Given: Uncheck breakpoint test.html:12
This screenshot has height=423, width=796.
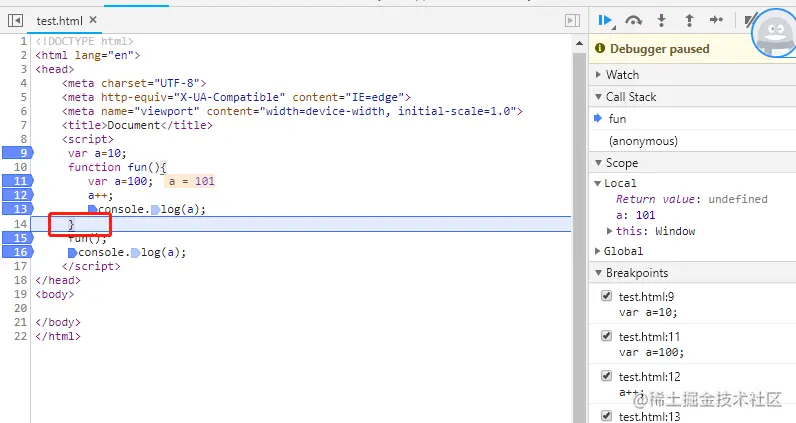Looking at the screenshot, I should pyautogui.click(x=606, y=376).
